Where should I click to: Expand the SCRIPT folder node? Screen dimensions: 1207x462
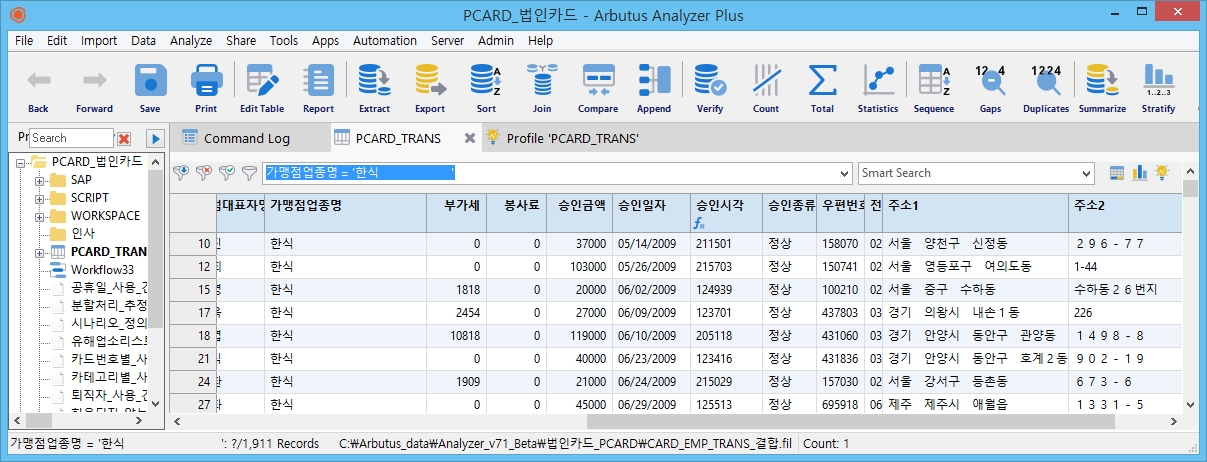pos(39,198)
